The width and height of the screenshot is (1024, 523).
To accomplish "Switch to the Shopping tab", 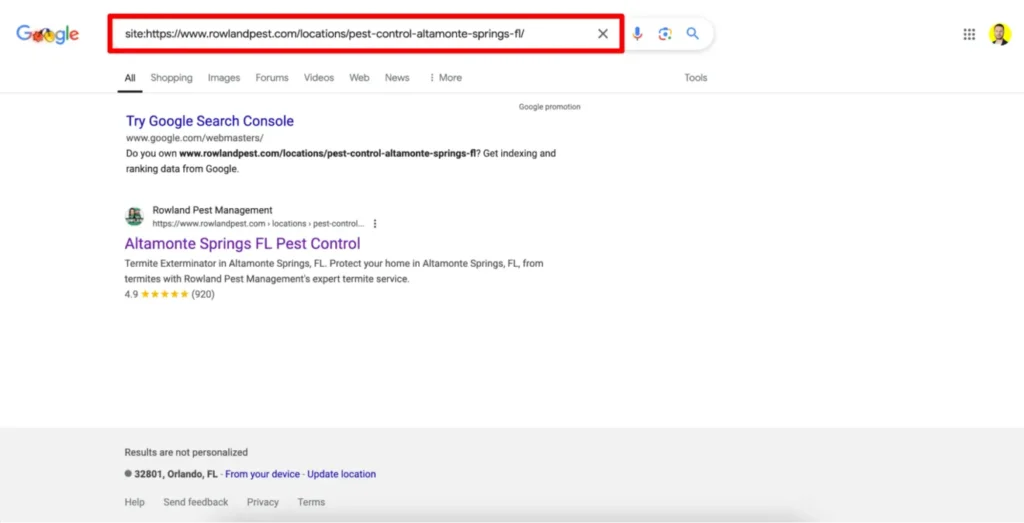I will point(171,78).
